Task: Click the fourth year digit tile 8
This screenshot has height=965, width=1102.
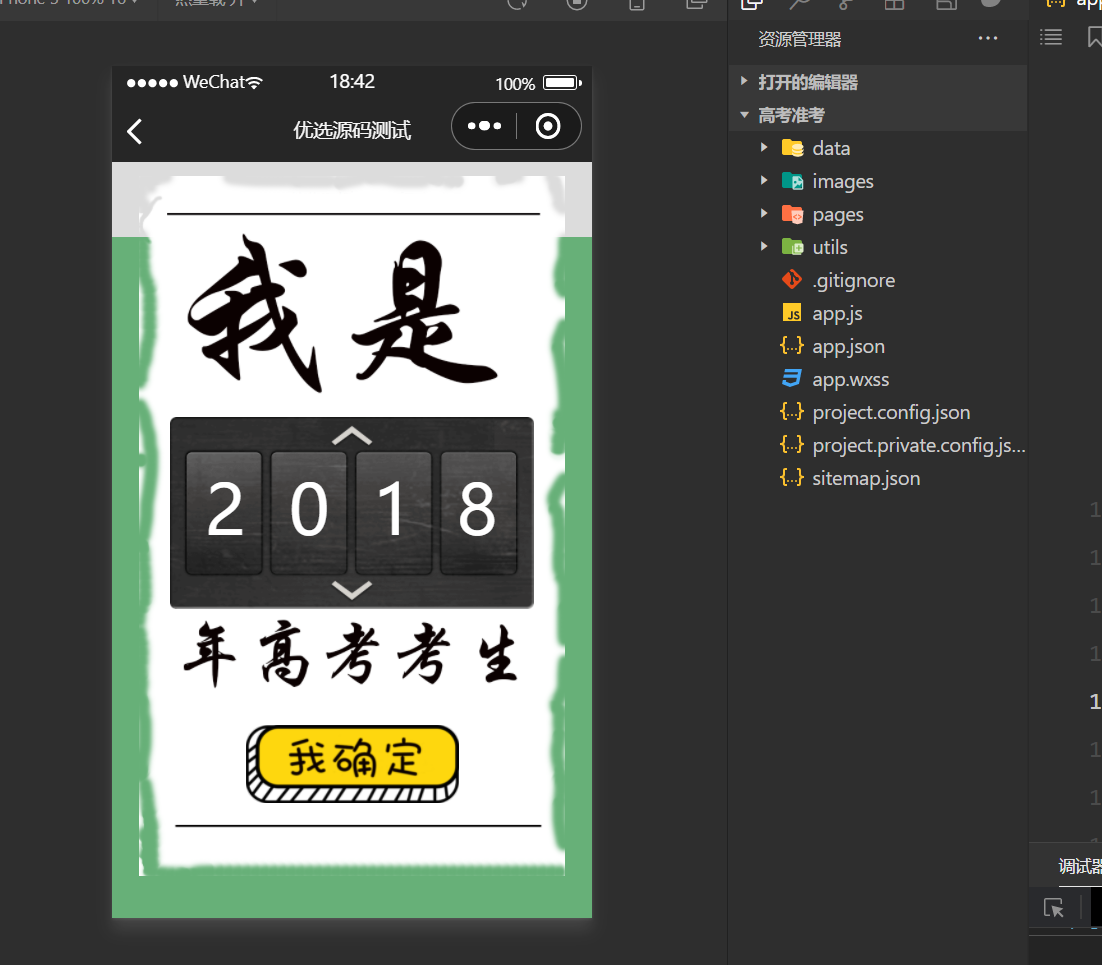Action: pos(479,512)
